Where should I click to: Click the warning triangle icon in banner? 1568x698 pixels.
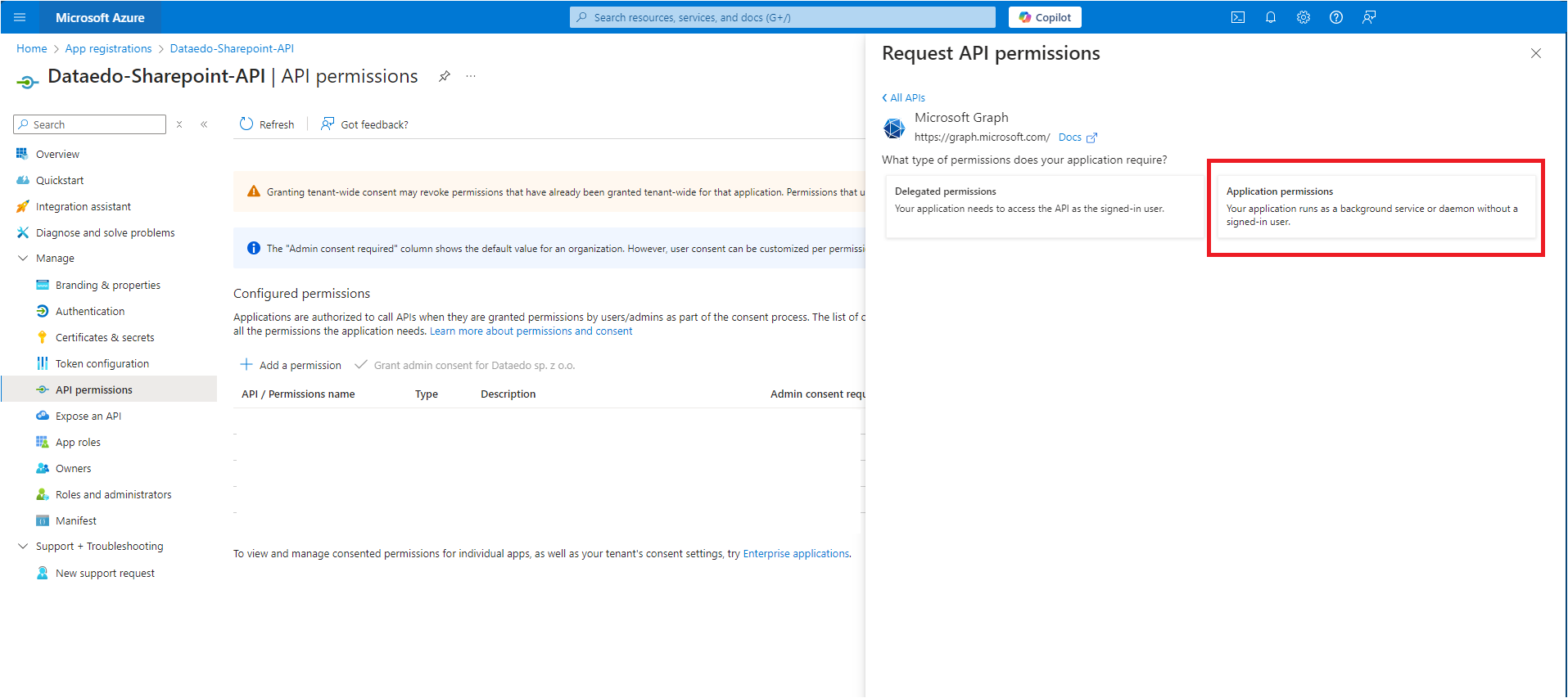[x=254, y=191]
